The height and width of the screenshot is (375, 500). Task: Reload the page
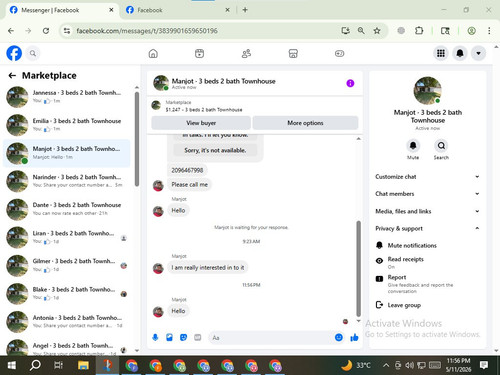(x=46, y=31)
